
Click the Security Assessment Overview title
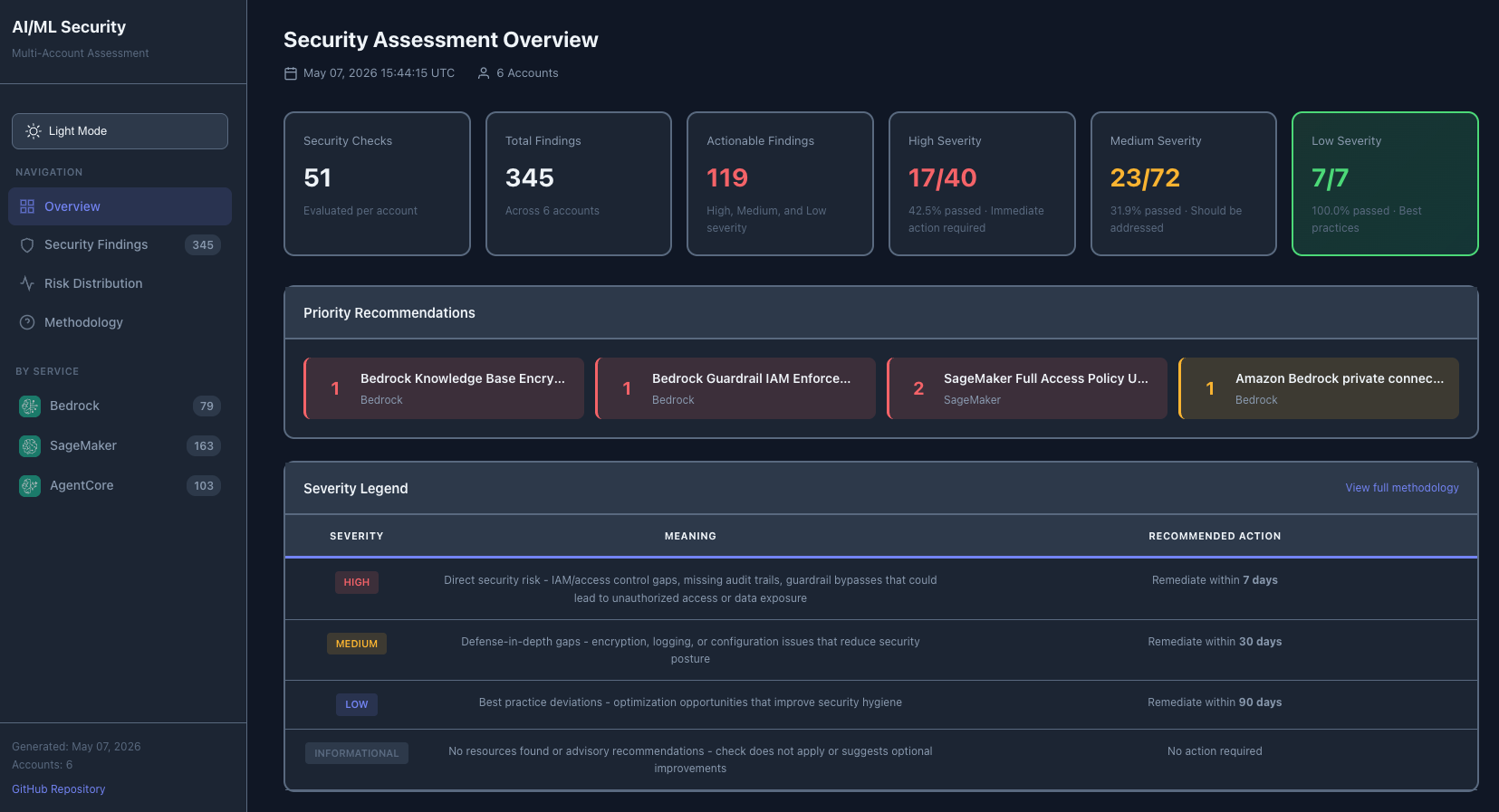[441, 40]
